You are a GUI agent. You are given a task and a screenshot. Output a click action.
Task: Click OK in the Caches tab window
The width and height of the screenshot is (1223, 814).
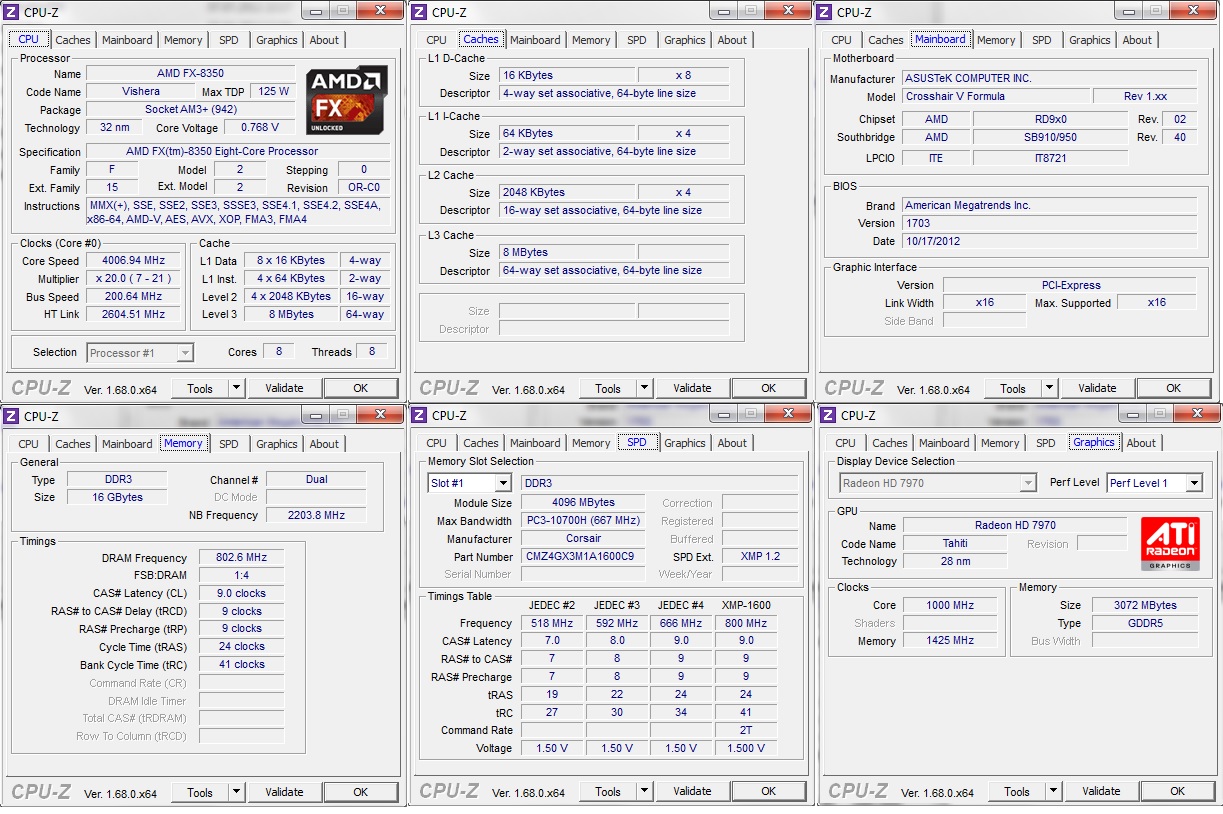click(768, 388)
